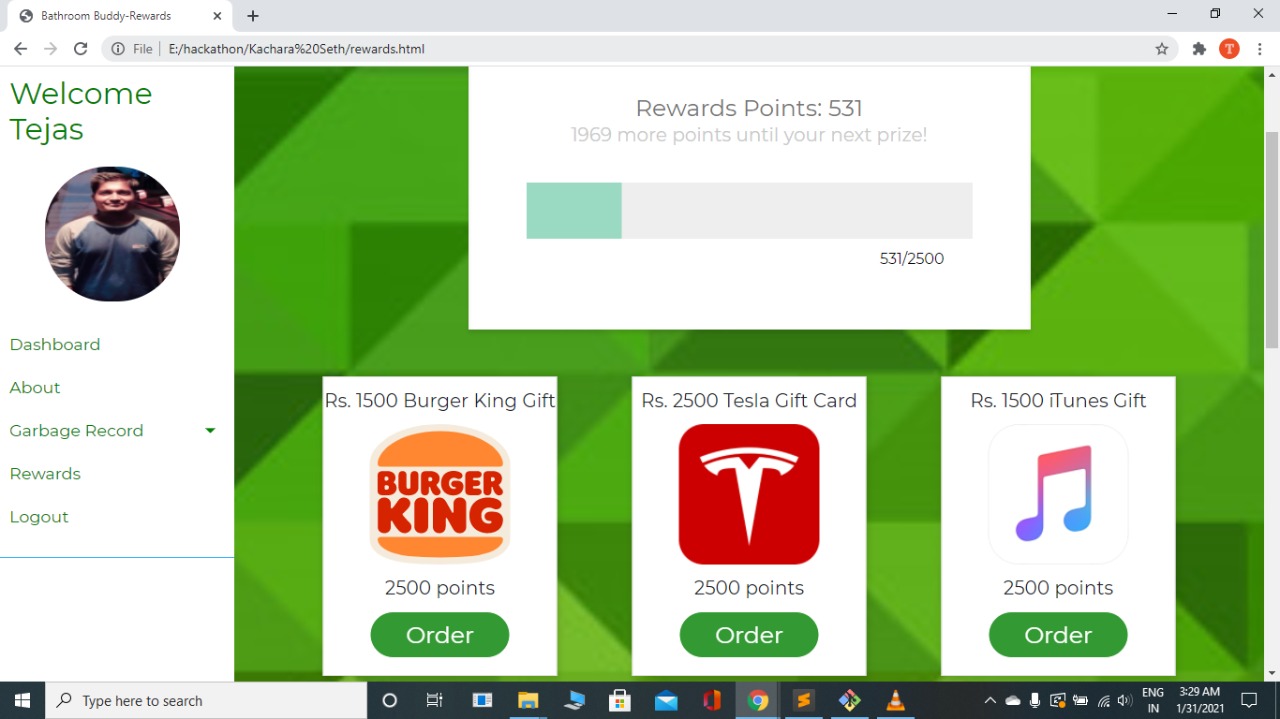Bookmark this page with the star icon
Screen dimensions: 1280x719
pyautogui.click(x=1162, y=49)
